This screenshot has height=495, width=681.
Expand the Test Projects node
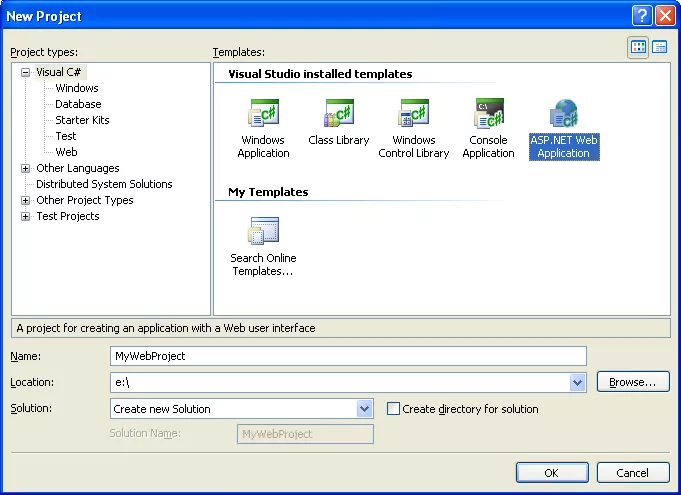point(26,216)
